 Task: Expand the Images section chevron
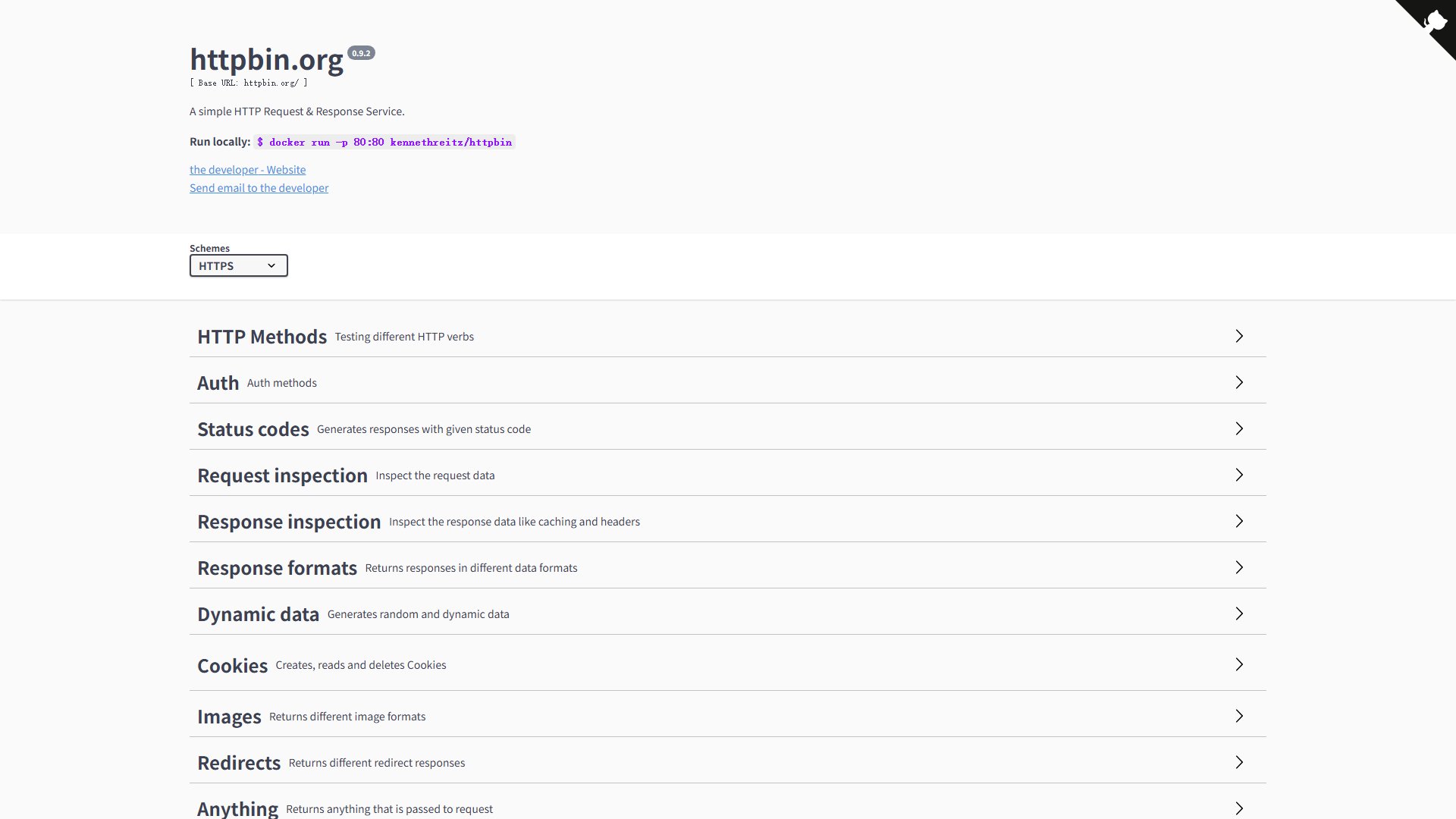click(1239, 716)
